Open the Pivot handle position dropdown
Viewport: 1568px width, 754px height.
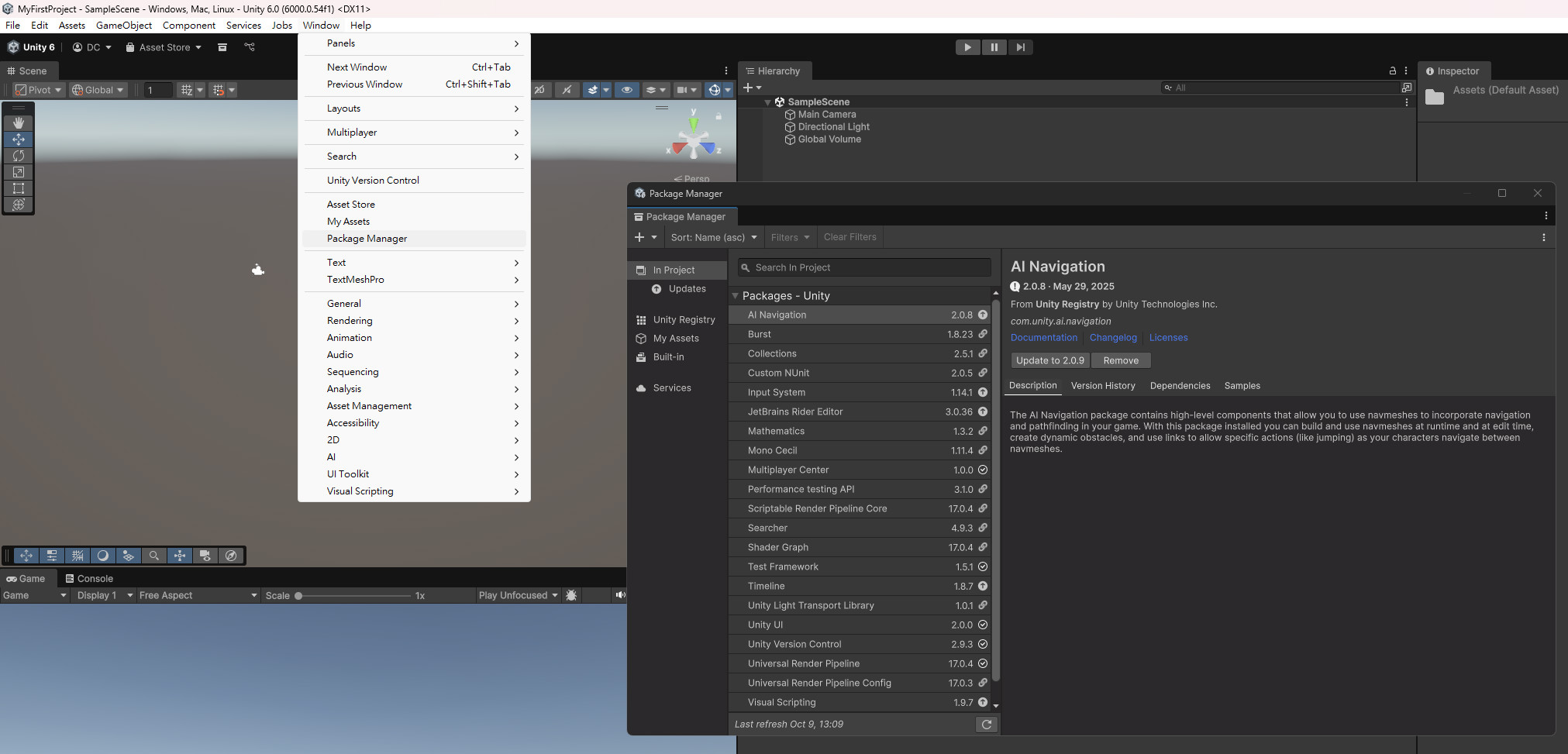(38, 90)
